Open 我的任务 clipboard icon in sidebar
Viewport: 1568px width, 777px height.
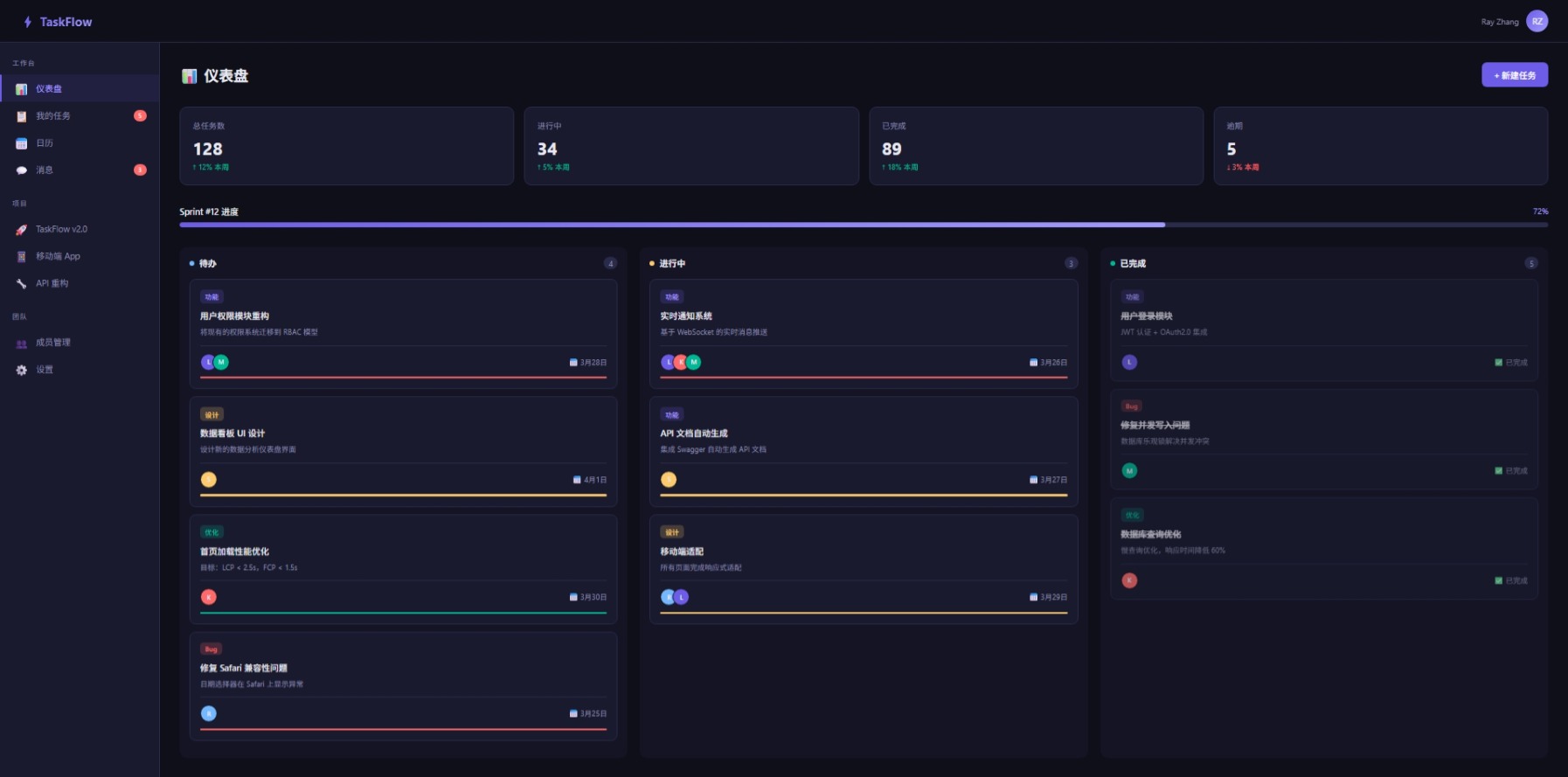point(22,116)
